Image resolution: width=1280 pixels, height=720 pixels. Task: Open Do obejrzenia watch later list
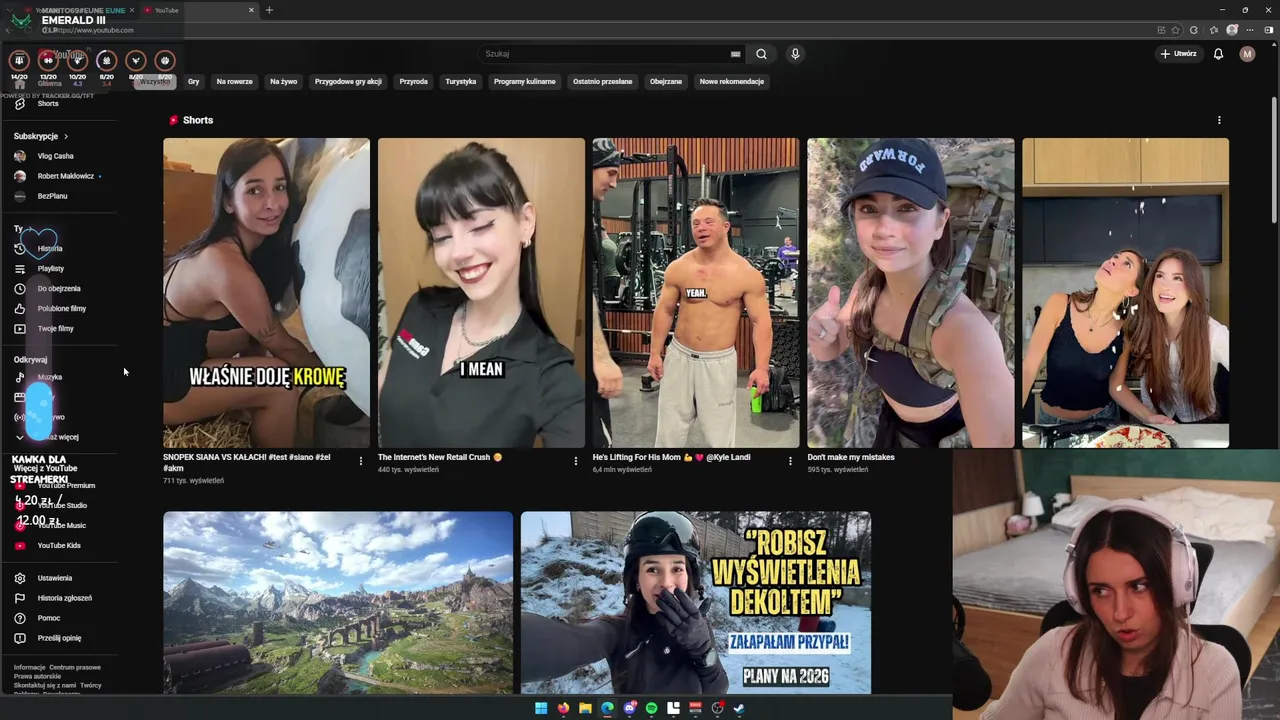(x=60, y=288)
